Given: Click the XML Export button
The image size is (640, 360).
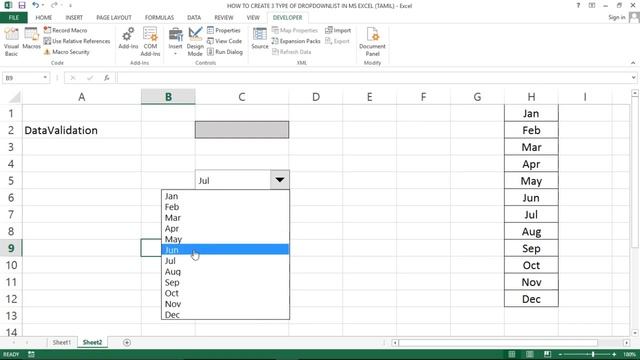Looking at the screenshot, I should [337, 41].
